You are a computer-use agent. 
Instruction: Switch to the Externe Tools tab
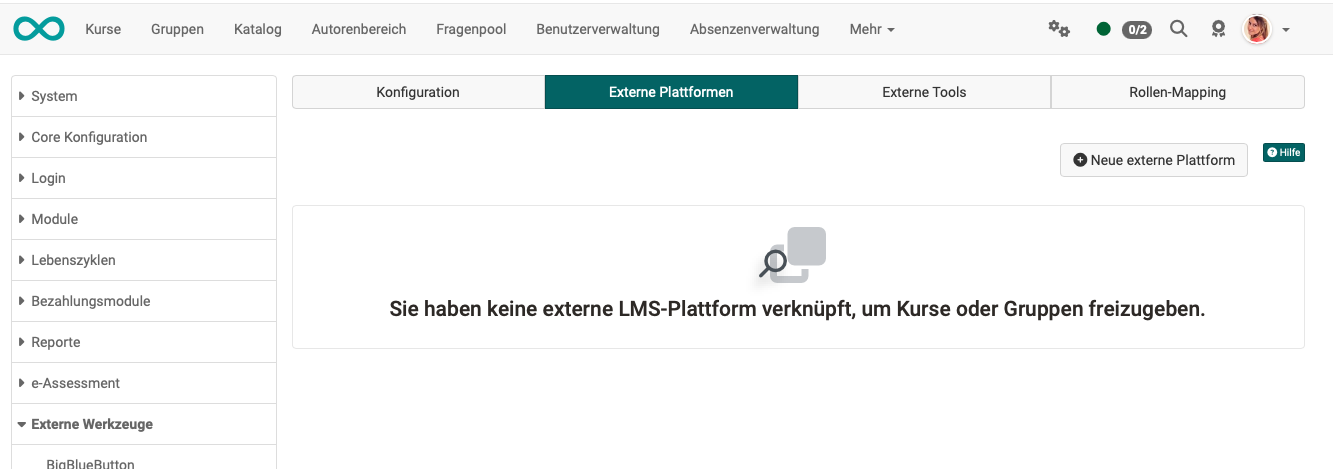point(924,92)
